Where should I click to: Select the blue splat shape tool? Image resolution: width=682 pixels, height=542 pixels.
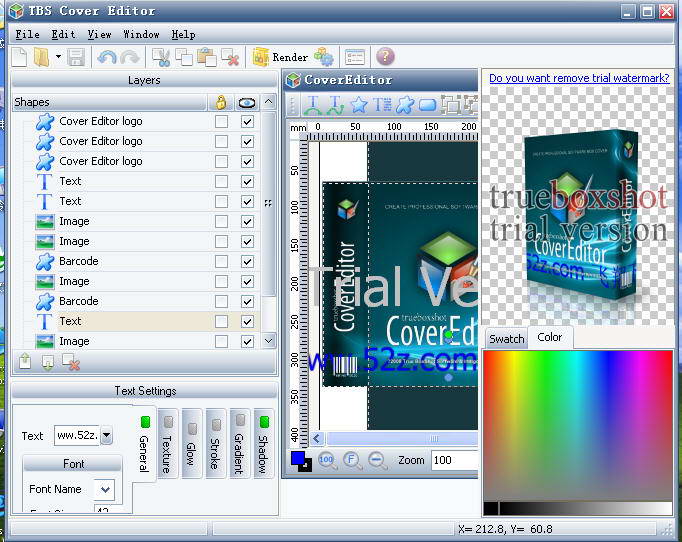[405, 105]
